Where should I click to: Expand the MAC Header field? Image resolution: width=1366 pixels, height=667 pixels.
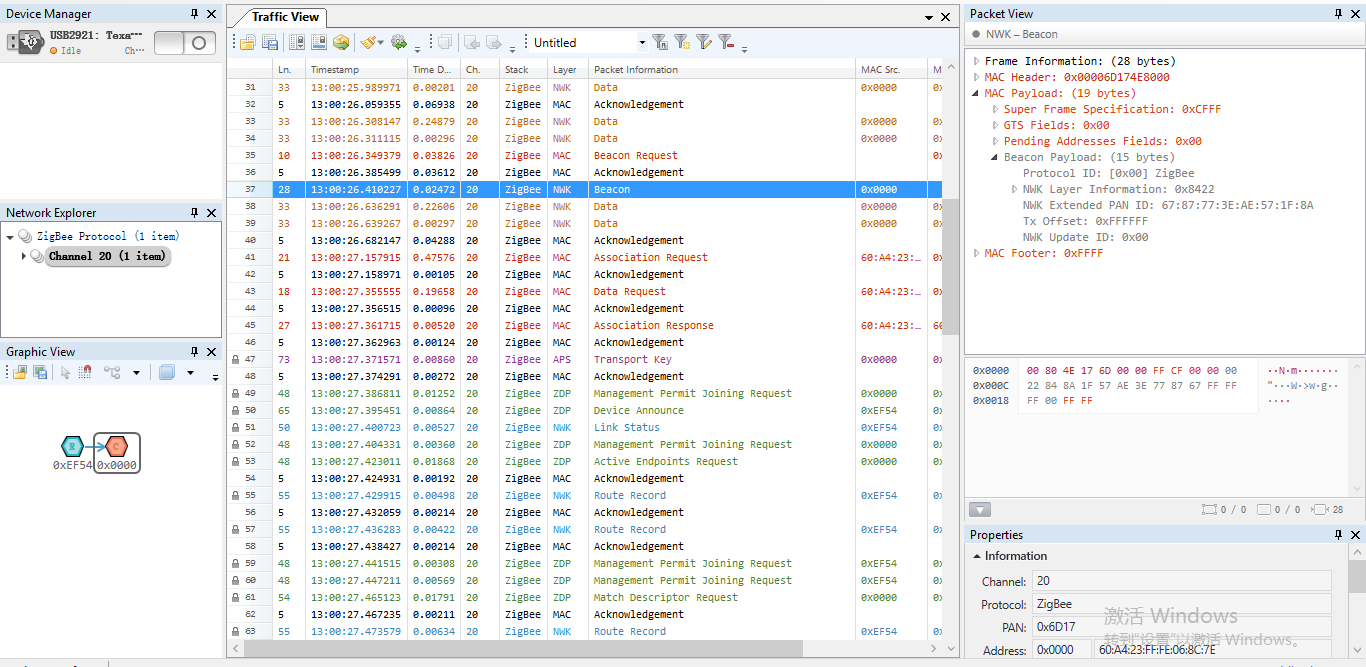pyautogui.click(x=977, y=77)
